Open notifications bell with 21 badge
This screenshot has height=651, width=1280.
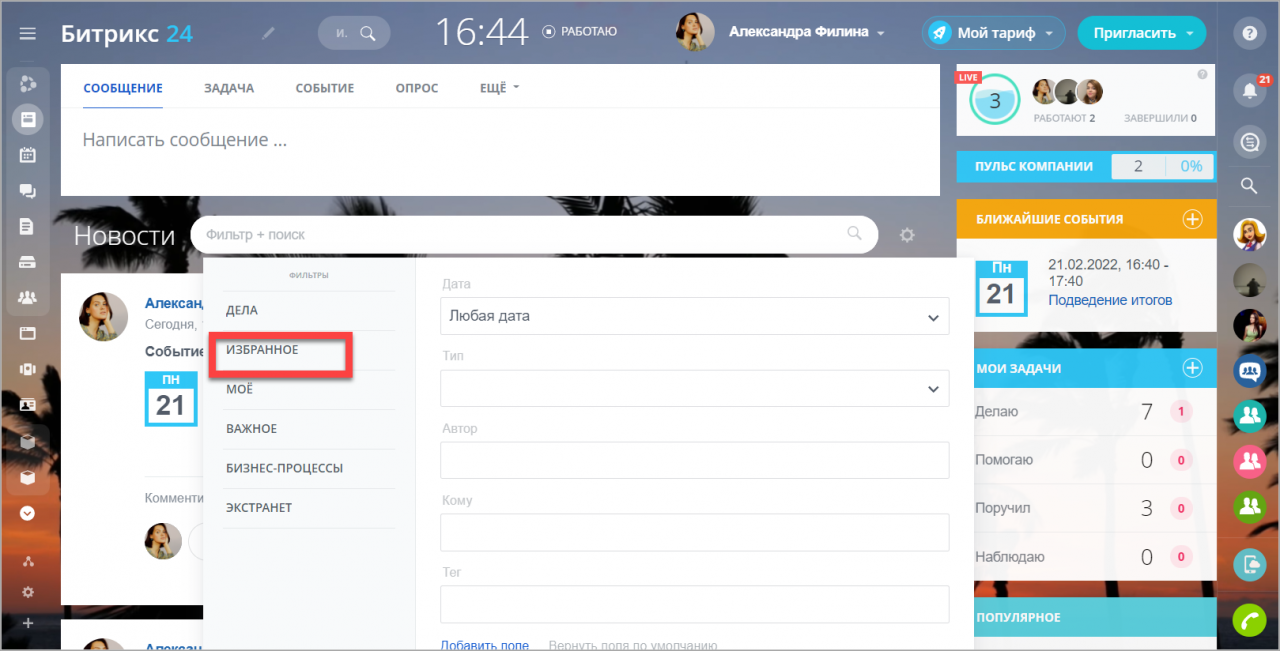tap(1249, 90)
